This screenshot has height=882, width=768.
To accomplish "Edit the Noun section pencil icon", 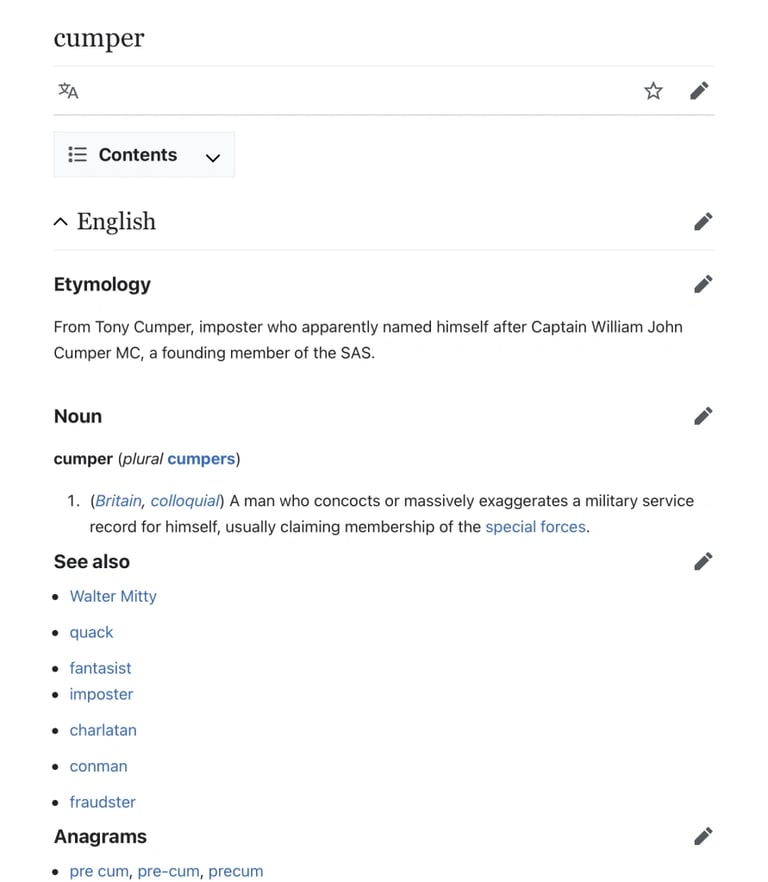I will [703, 416].
